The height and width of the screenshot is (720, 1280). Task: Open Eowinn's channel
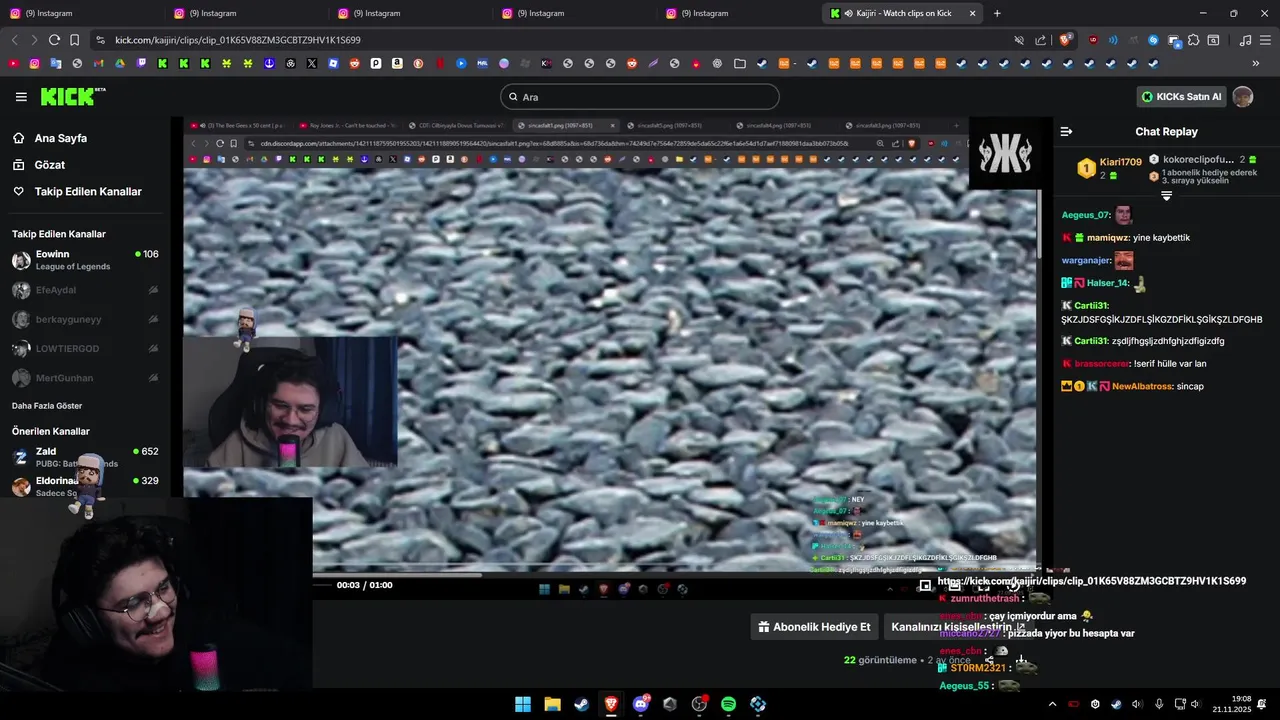point(85,260)
